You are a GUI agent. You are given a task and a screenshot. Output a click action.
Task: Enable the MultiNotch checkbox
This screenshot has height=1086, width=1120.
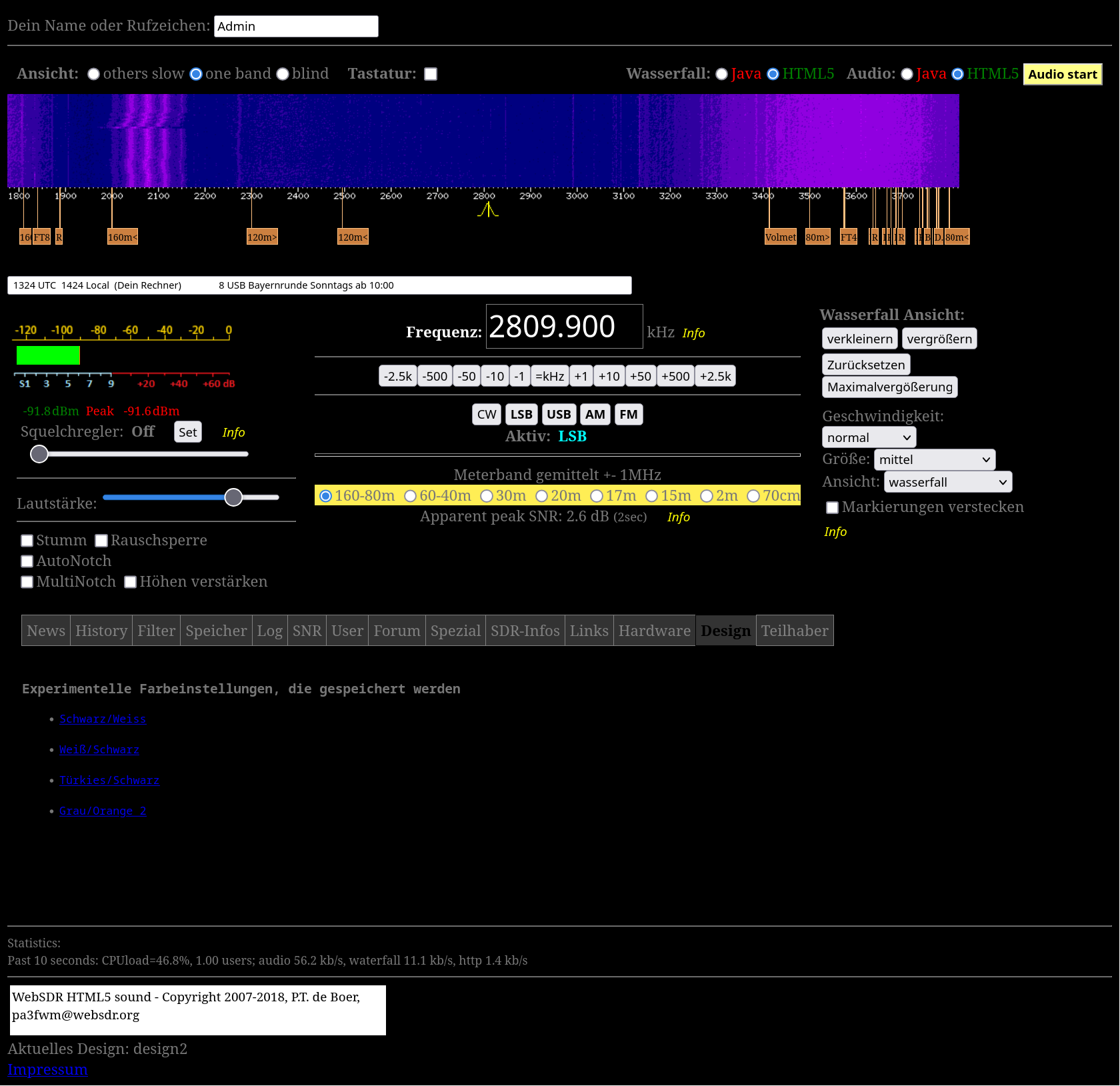(x=27, y=582)
